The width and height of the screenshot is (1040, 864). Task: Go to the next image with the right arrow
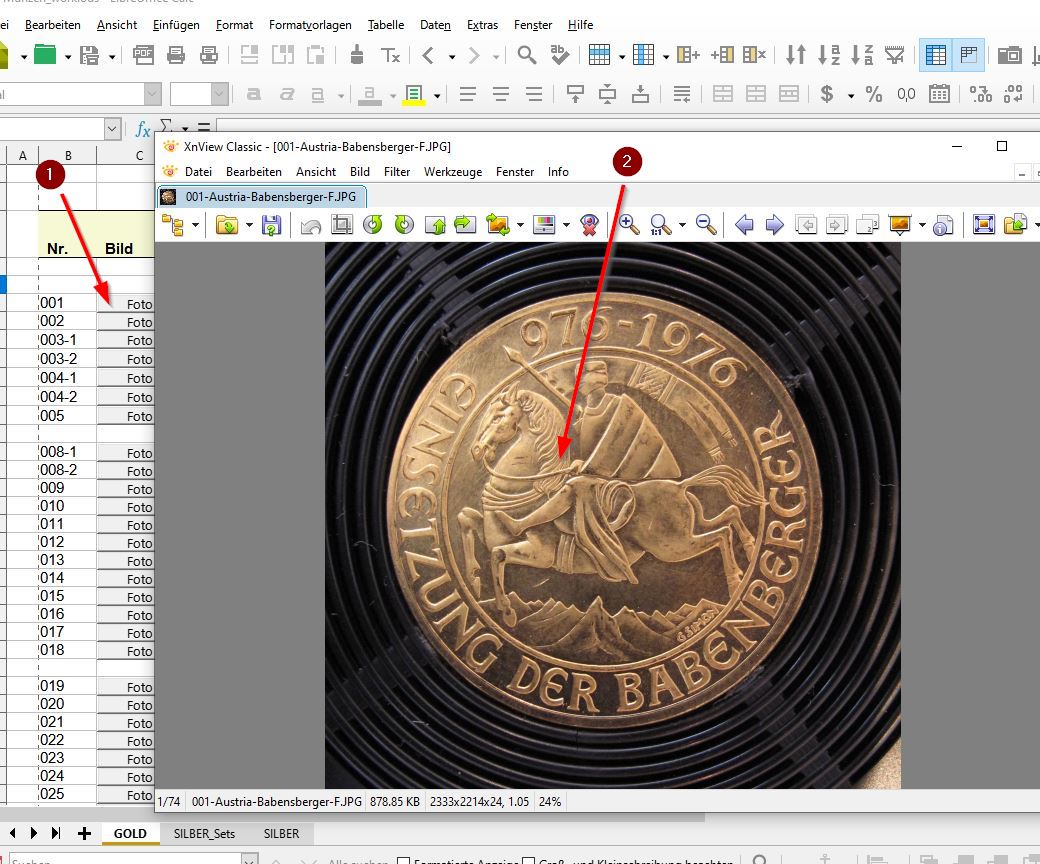774,225
